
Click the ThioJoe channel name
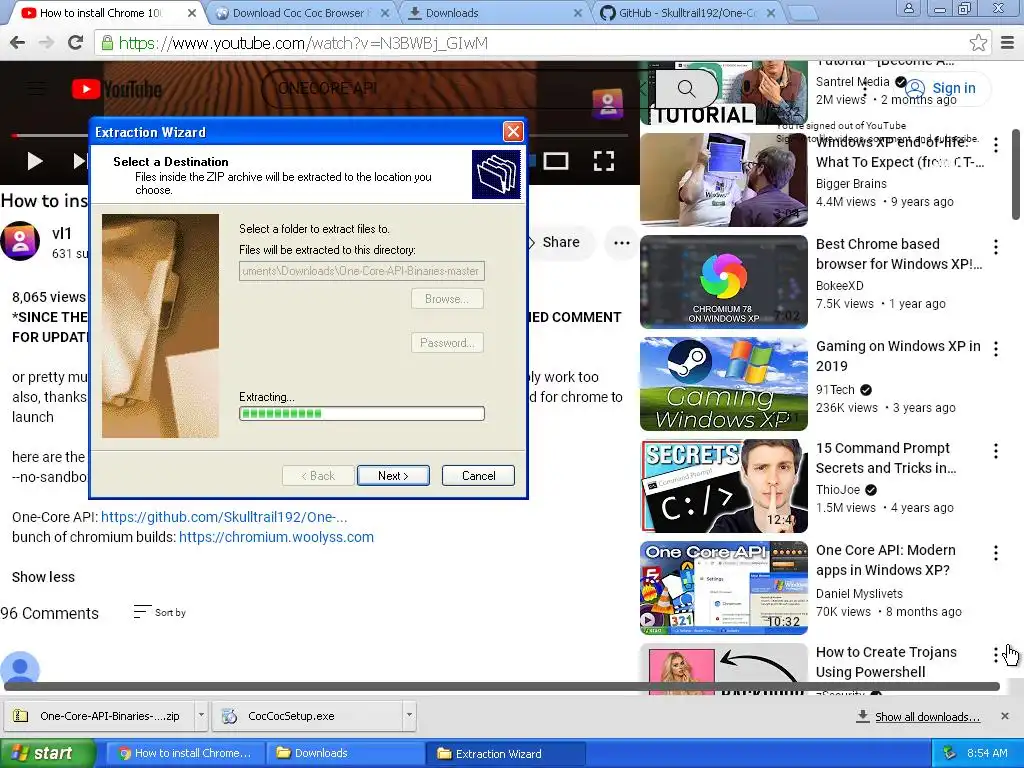pyautogui.click(x=838, y=489)
